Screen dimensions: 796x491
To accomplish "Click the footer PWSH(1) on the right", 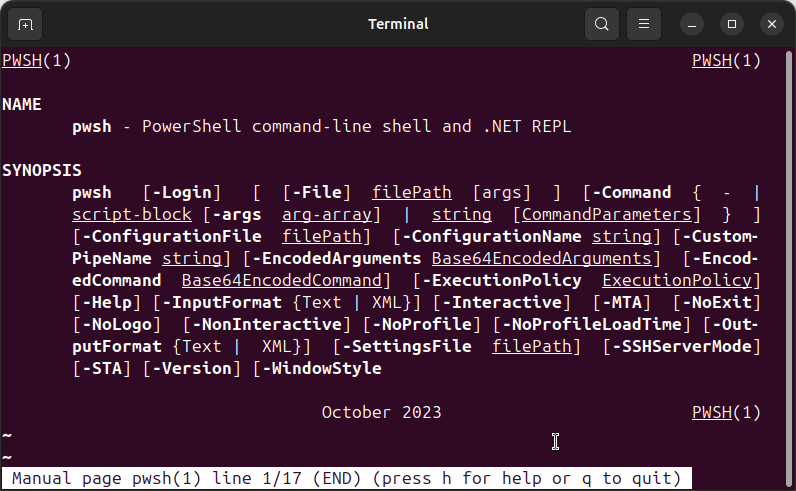I will tap(726, 412).
